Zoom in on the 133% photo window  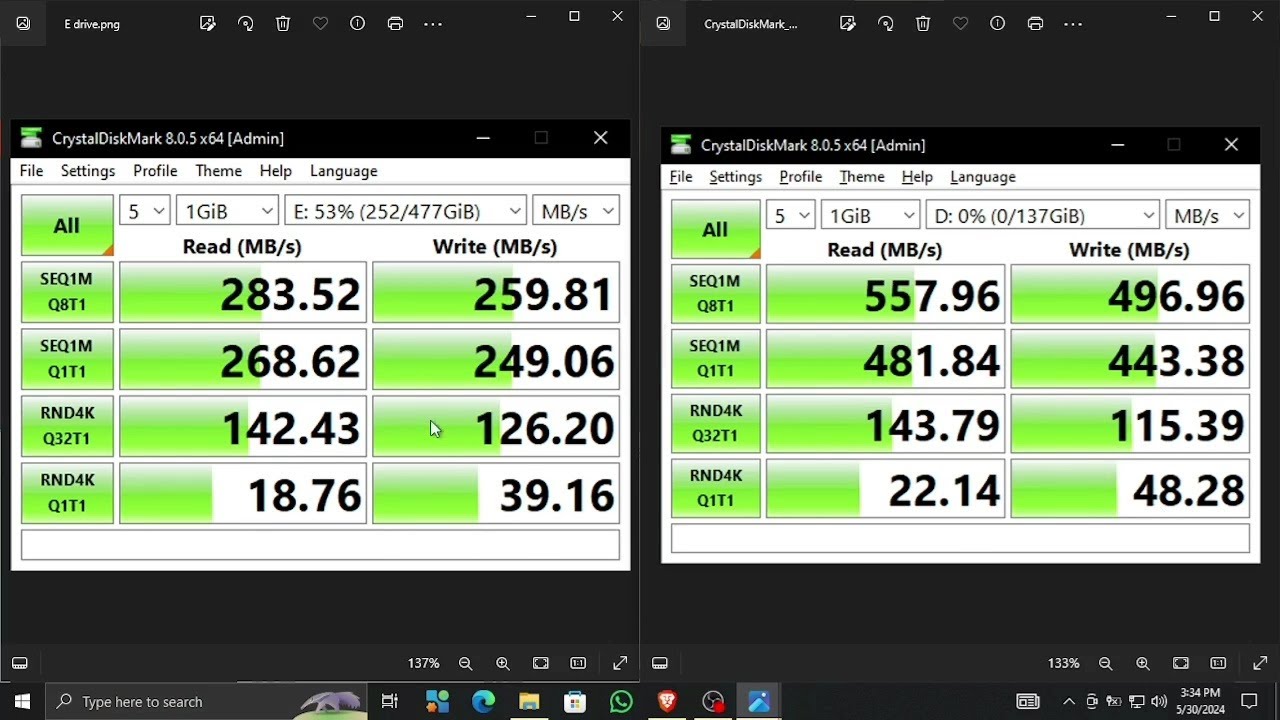coord(1143,663)
